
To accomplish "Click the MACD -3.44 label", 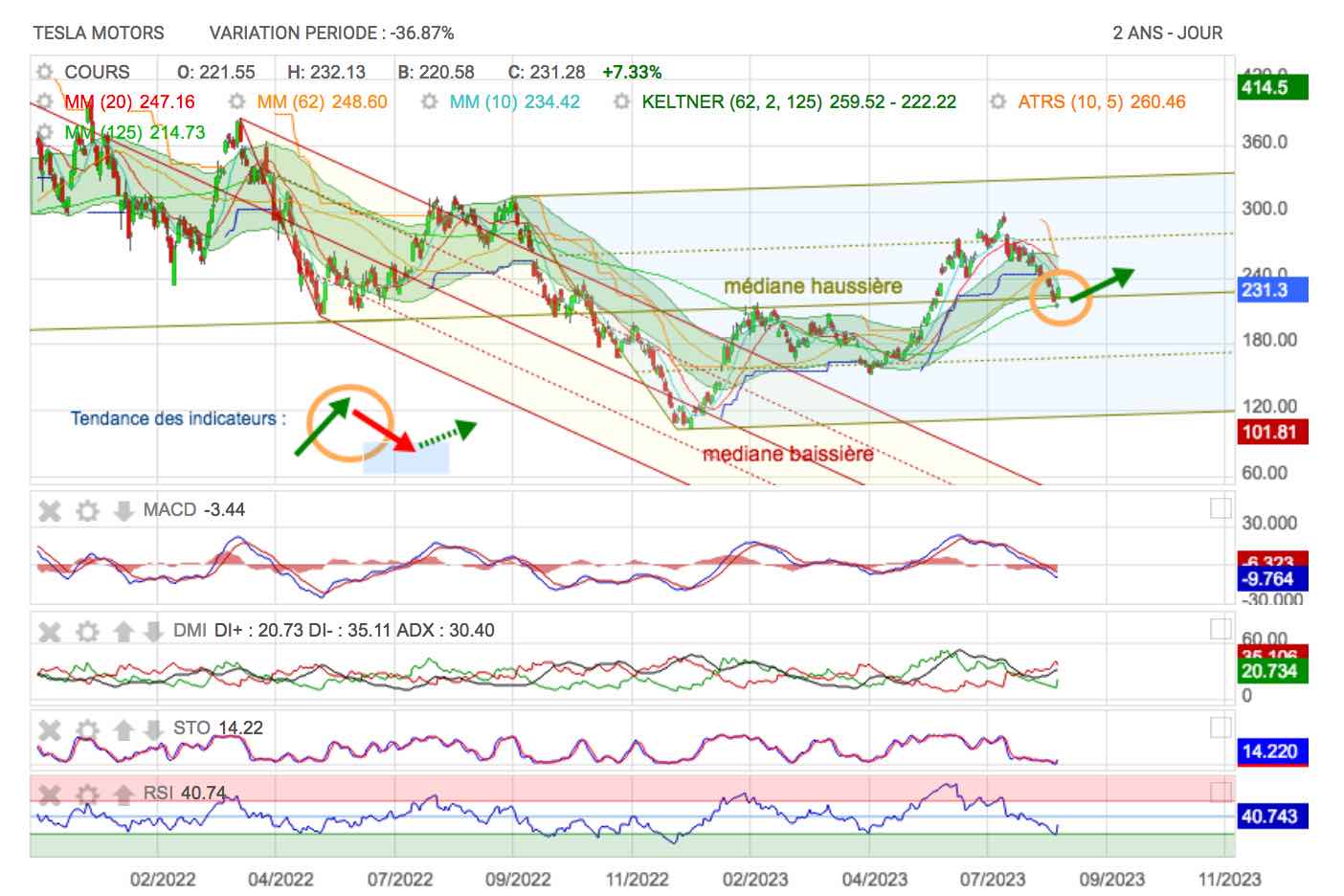I will 194,510.
